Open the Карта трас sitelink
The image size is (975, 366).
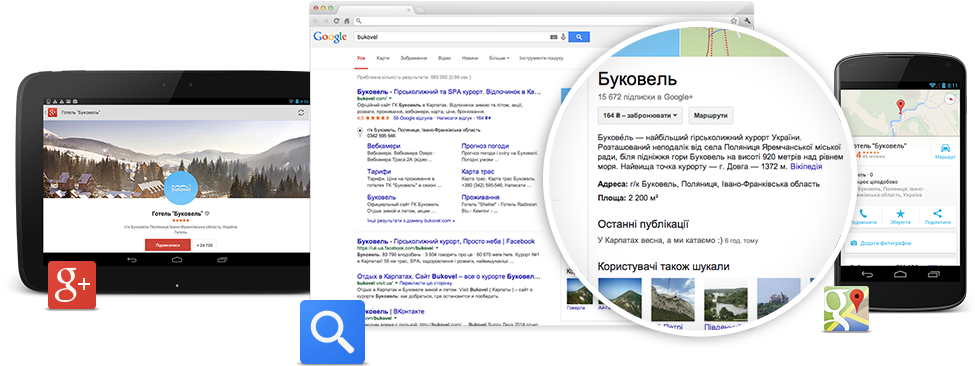point(478,172)
